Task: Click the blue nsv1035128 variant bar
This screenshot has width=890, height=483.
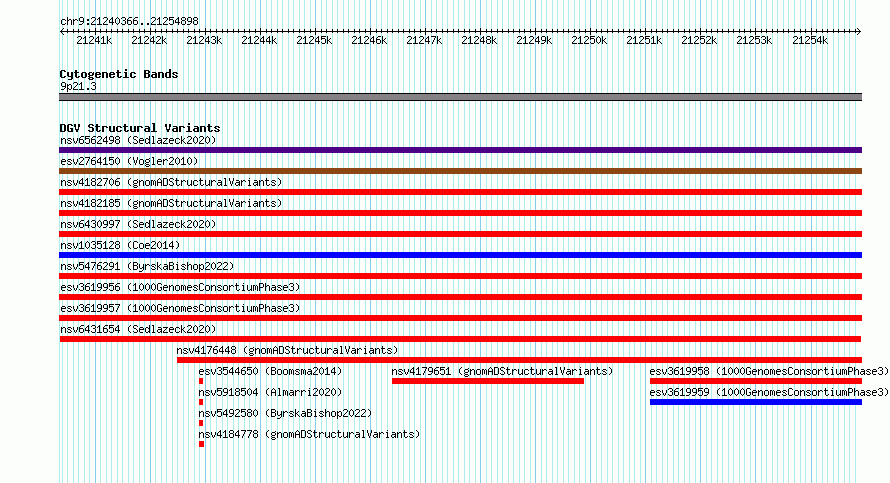Action: [x=460, y=255]
